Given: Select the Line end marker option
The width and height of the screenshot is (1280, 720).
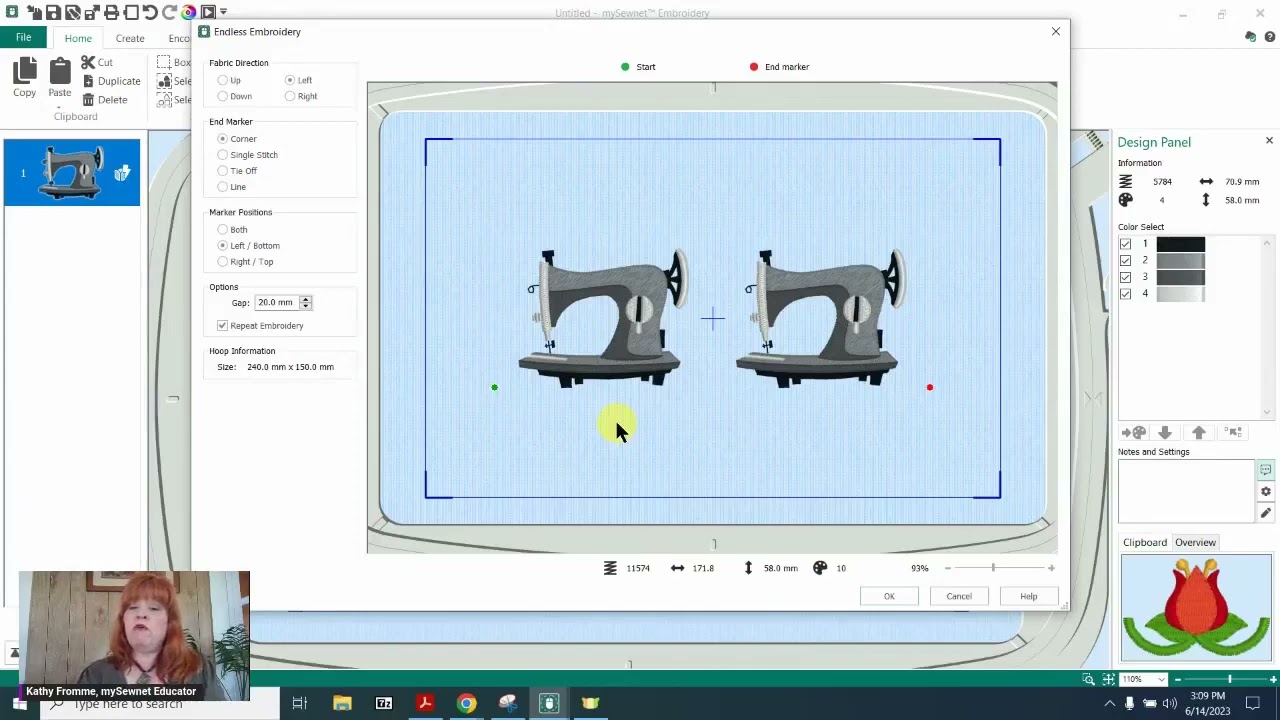Looking at the screenshot, I should tap(223, 187).
